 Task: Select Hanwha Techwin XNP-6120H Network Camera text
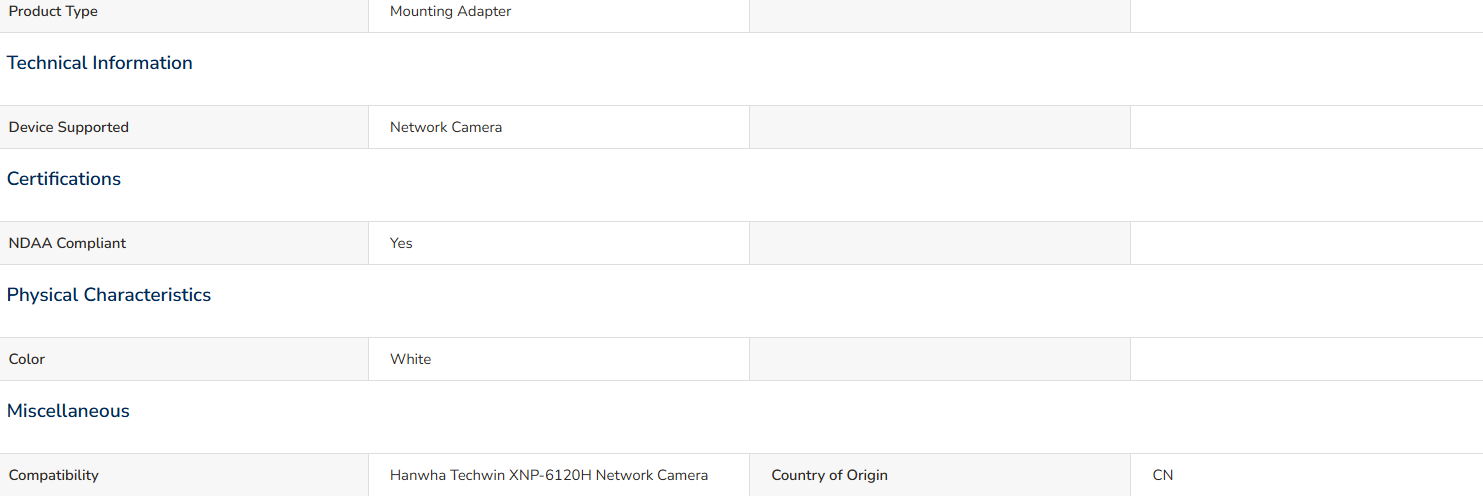pos(549,475)
